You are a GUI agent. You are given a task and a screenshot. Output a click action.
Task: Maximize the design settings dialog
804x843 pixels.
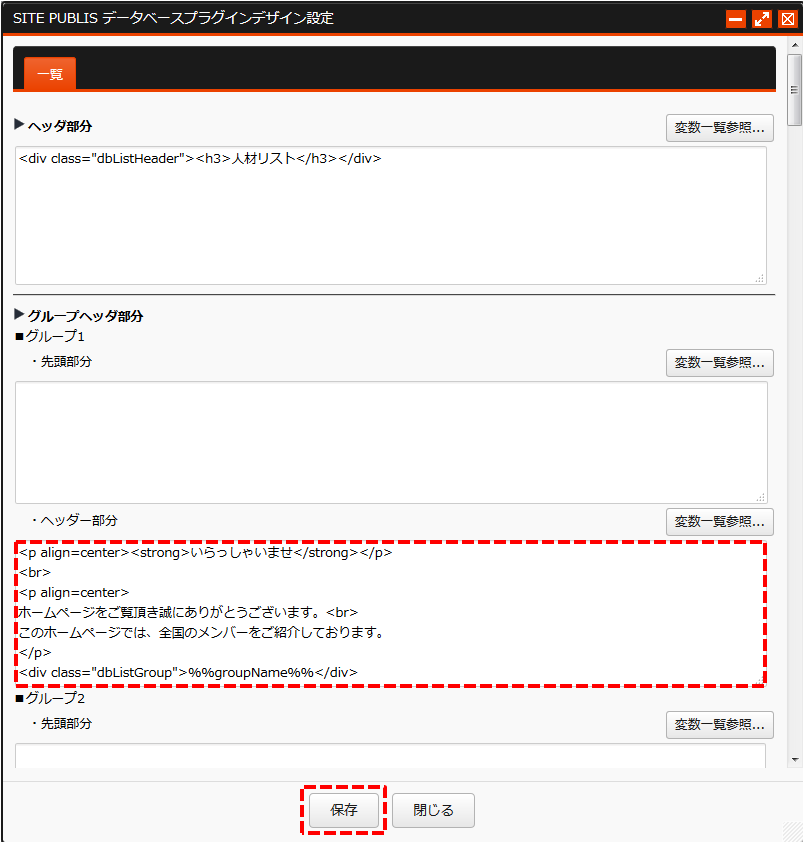762,19
